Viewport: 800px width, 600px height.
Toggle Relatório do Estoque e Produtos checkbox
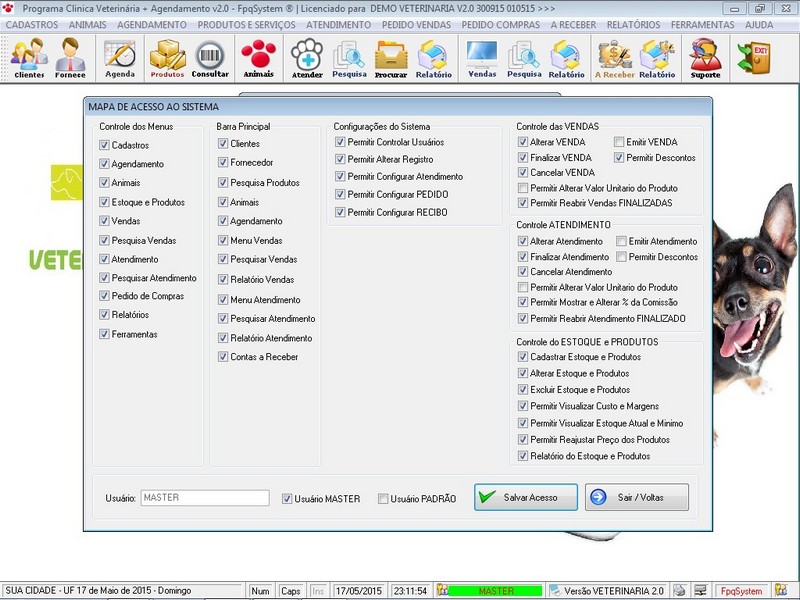pos(523,456)
